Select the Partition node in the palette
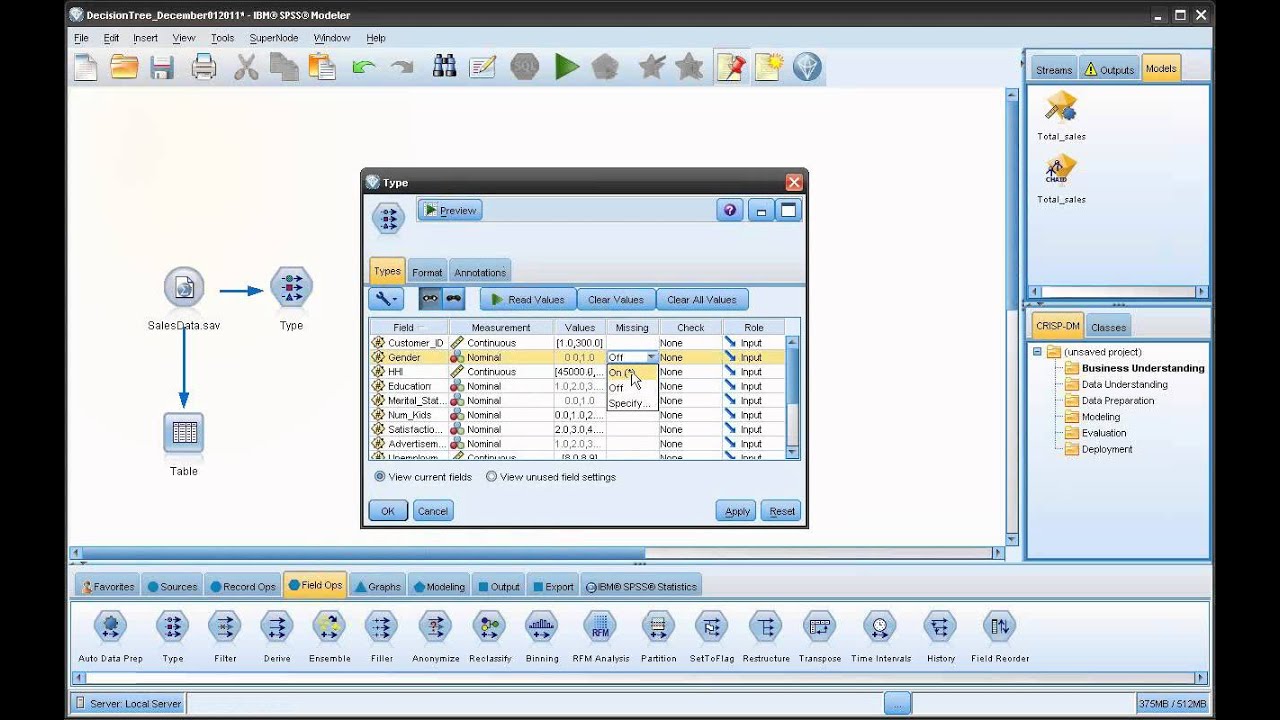The width and height of the screenshot is (1280, 720). (657, 627)
